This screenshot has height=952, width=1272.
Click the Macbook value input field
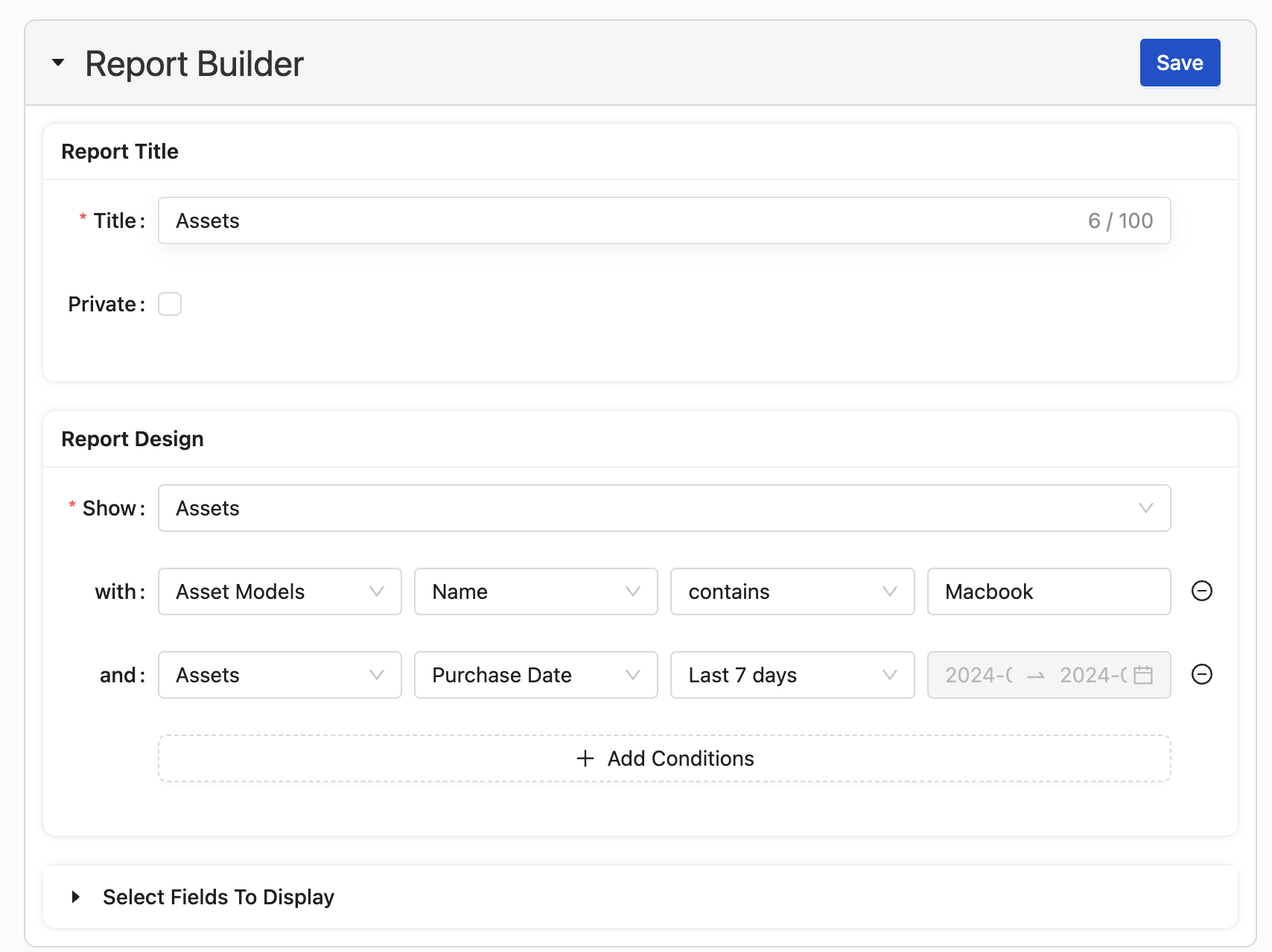click(x=1048, y=591)
